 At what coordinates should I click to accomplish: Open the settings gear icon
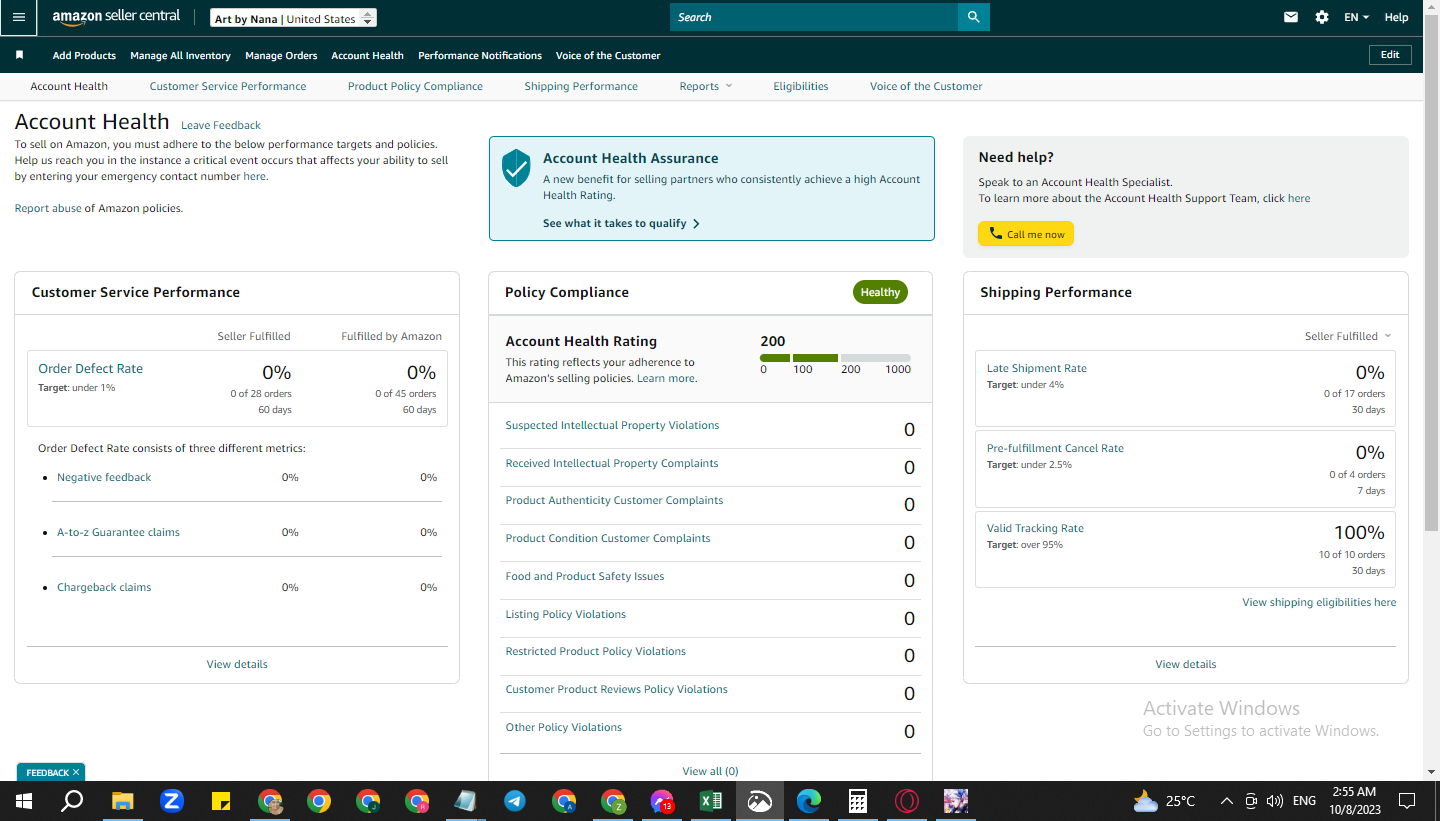pyautogui.click(x=1322, y=17)
